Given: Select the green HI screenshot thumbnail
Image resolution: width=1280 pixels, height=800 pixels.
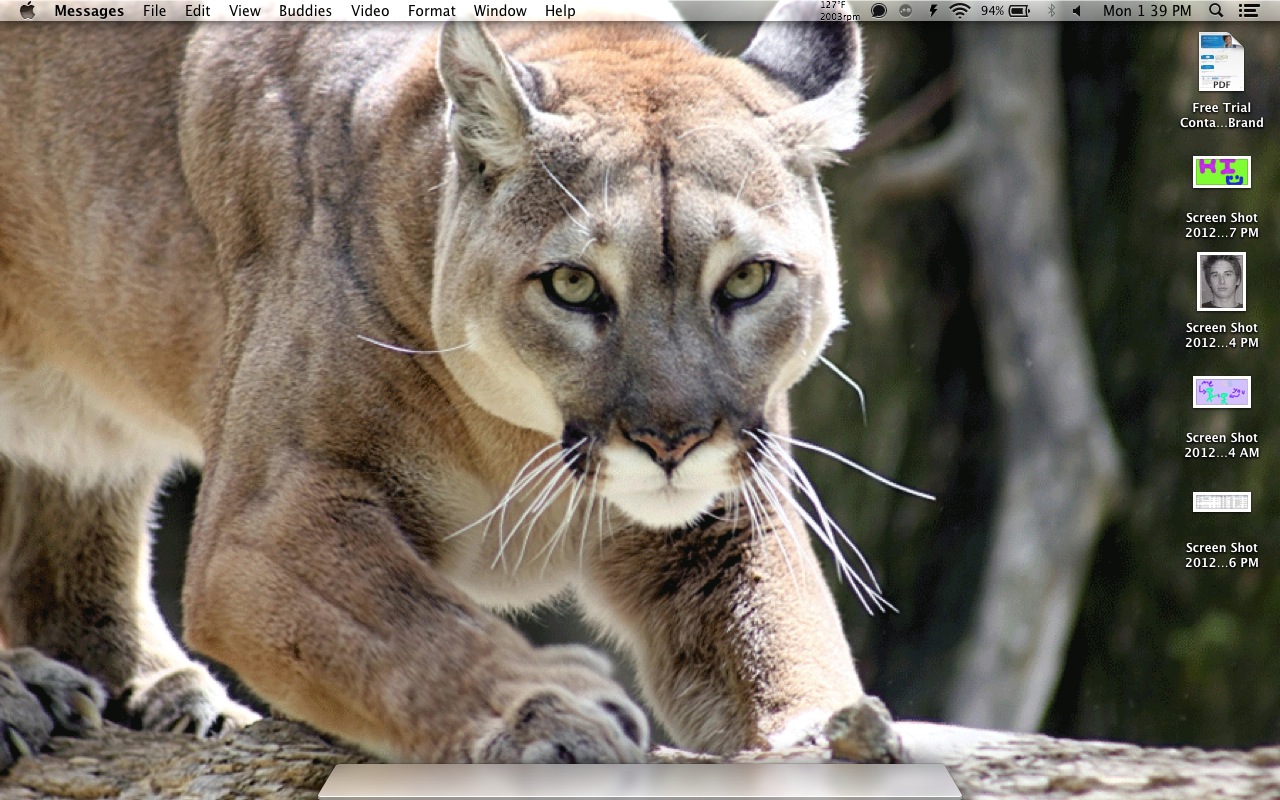Looking at the screenshot, I should click(1221, 172).
